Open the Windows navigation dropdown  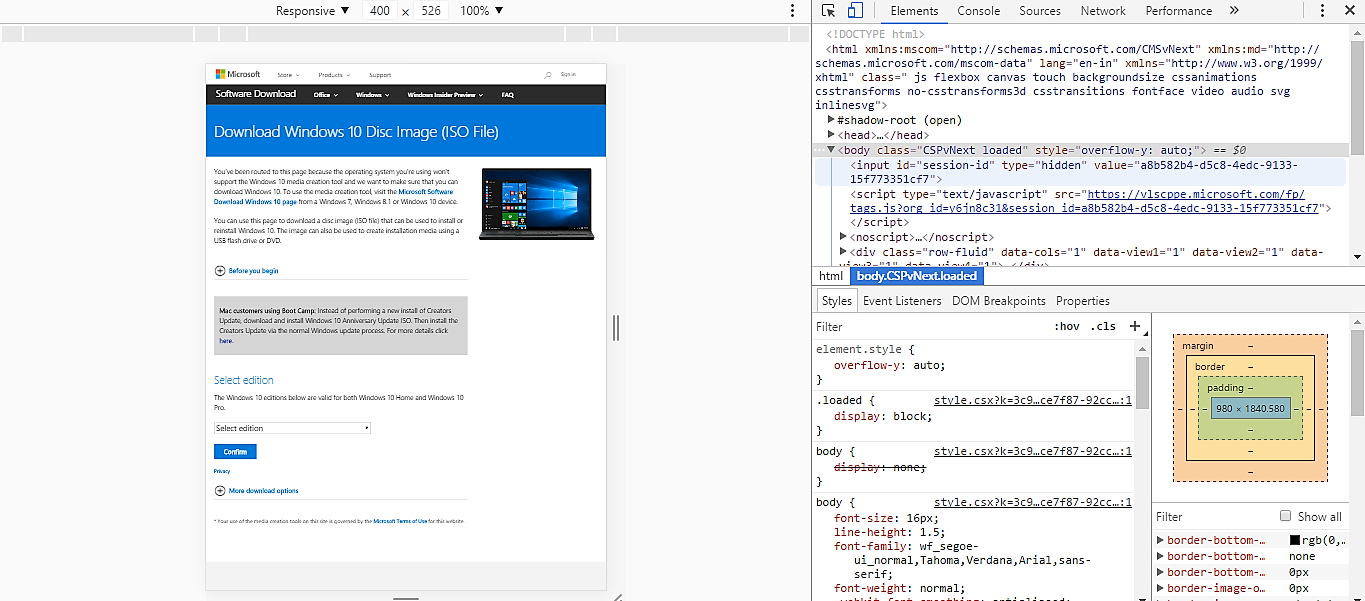(373, 95)
